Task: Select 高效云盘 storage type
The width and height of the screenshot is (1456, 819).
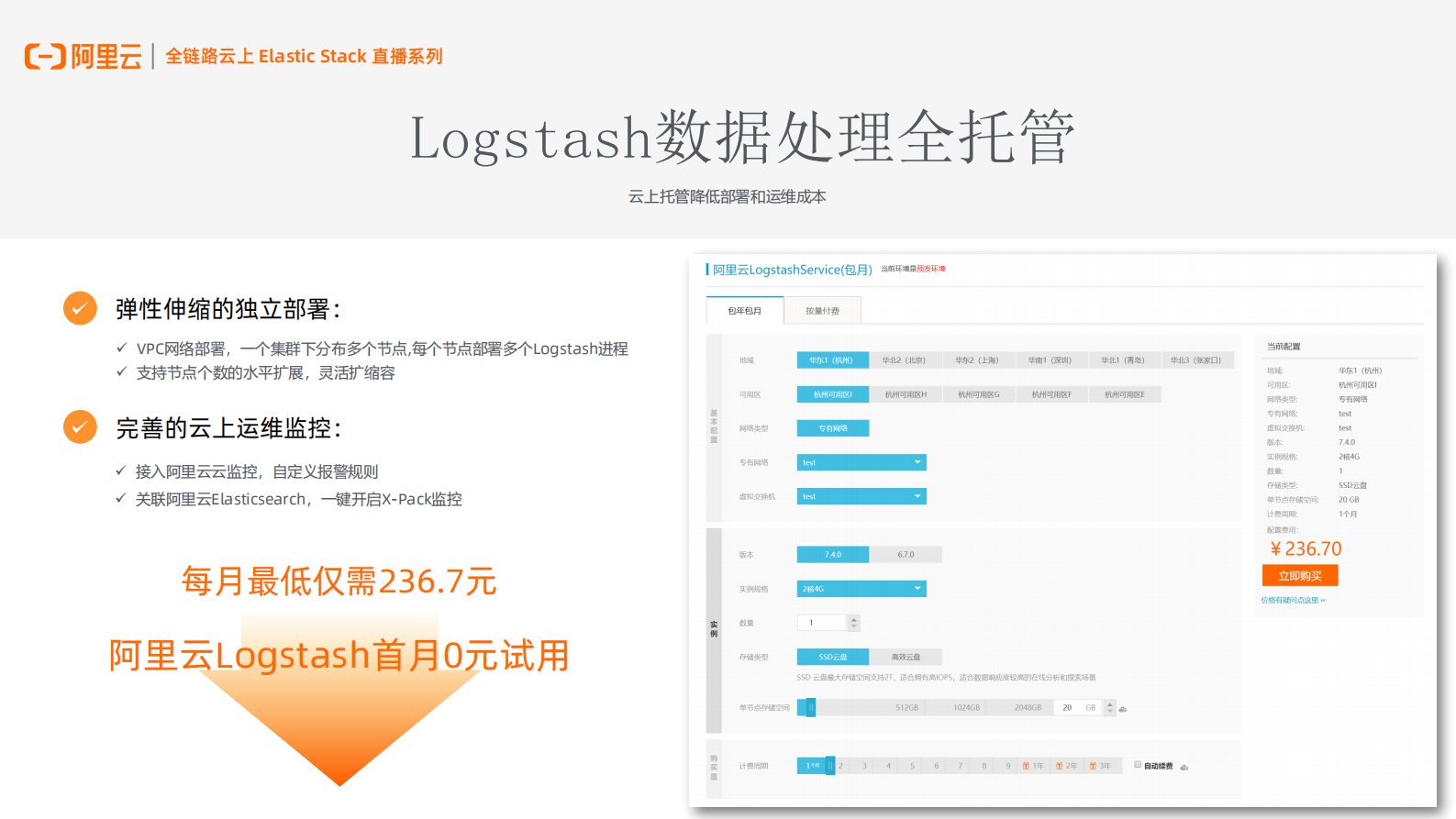Action: (905, 657)
